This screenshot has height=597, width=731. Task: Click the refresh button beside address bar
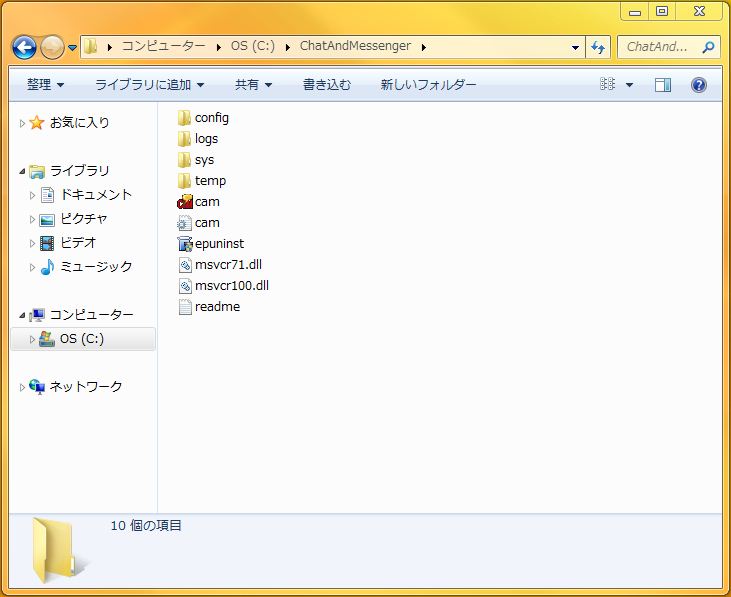point(599,47)
